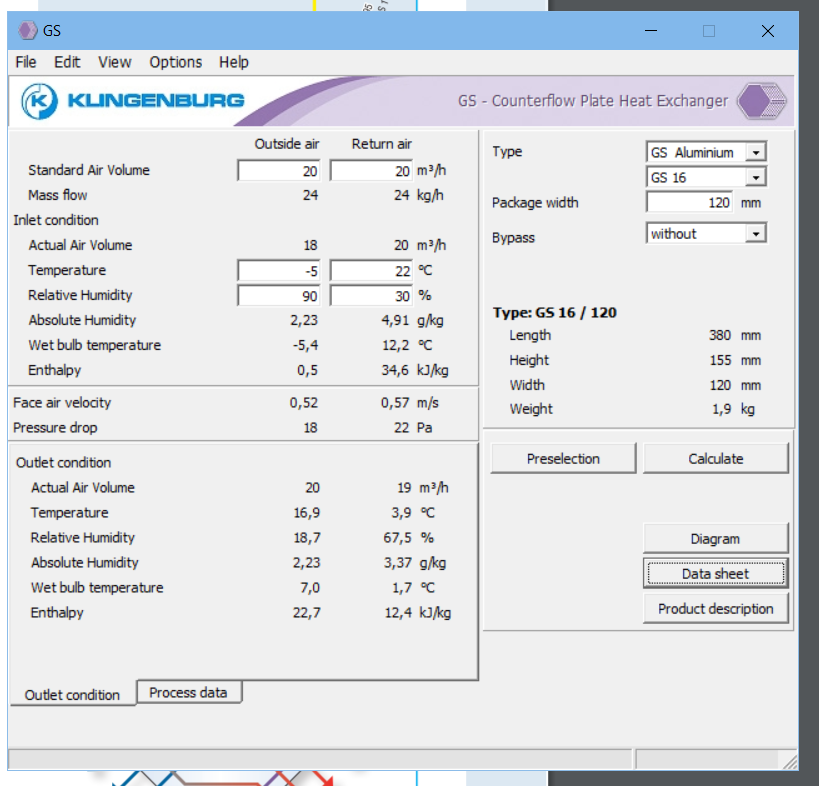
Task: Click the Outside air Temperature field
Action: tap(279, 271)
